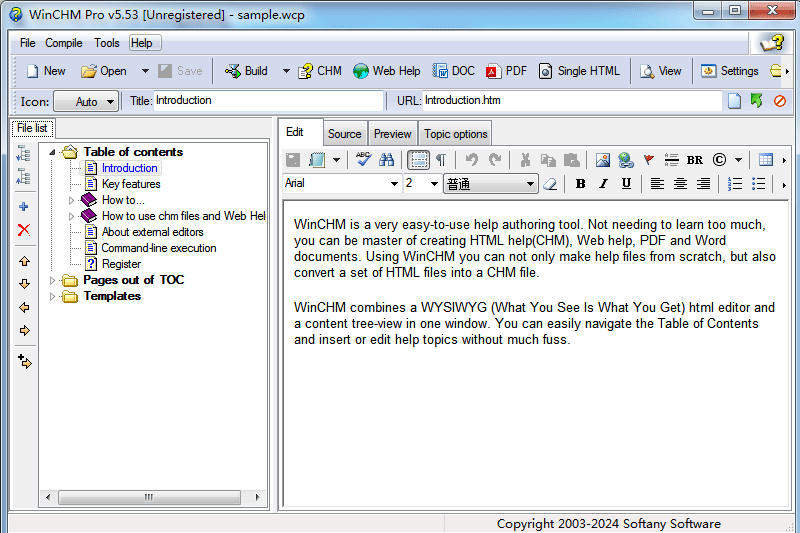This screenshot has width=800, height=533.
Task: Switch to the Source tab
Action: (345, 134)
